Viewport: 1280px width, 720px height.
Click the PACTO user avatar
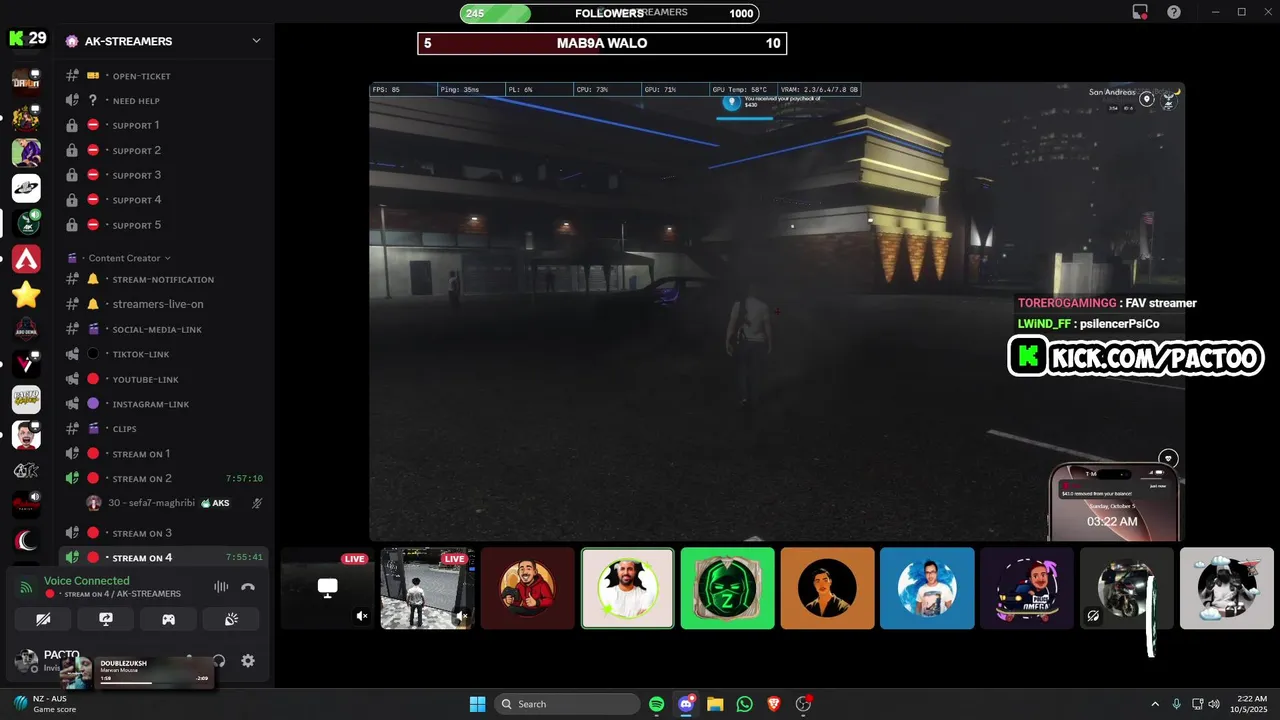pos(26,661)
